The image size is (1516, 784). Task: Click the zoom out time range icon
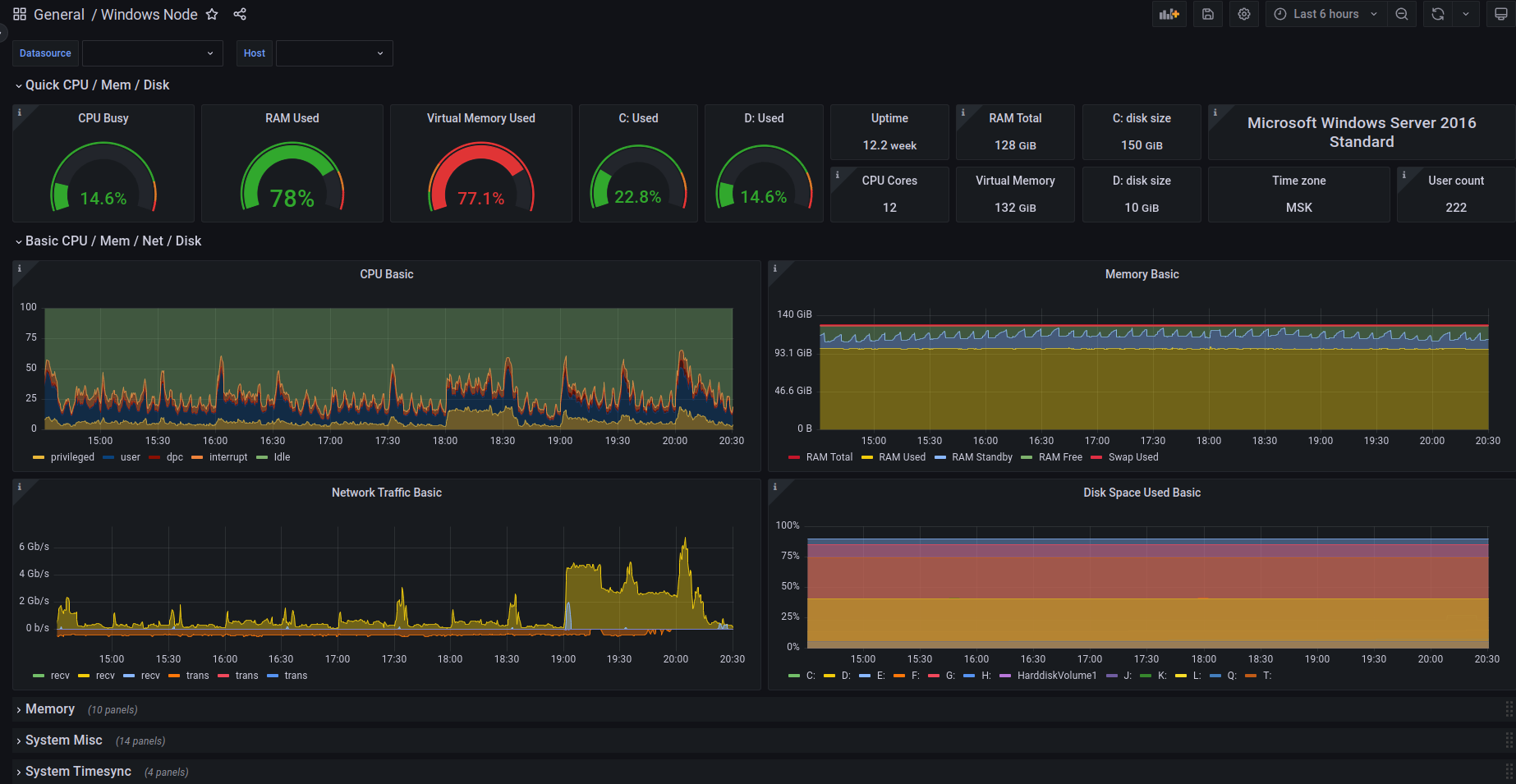pyautogui.click(x=1402, y=14)
